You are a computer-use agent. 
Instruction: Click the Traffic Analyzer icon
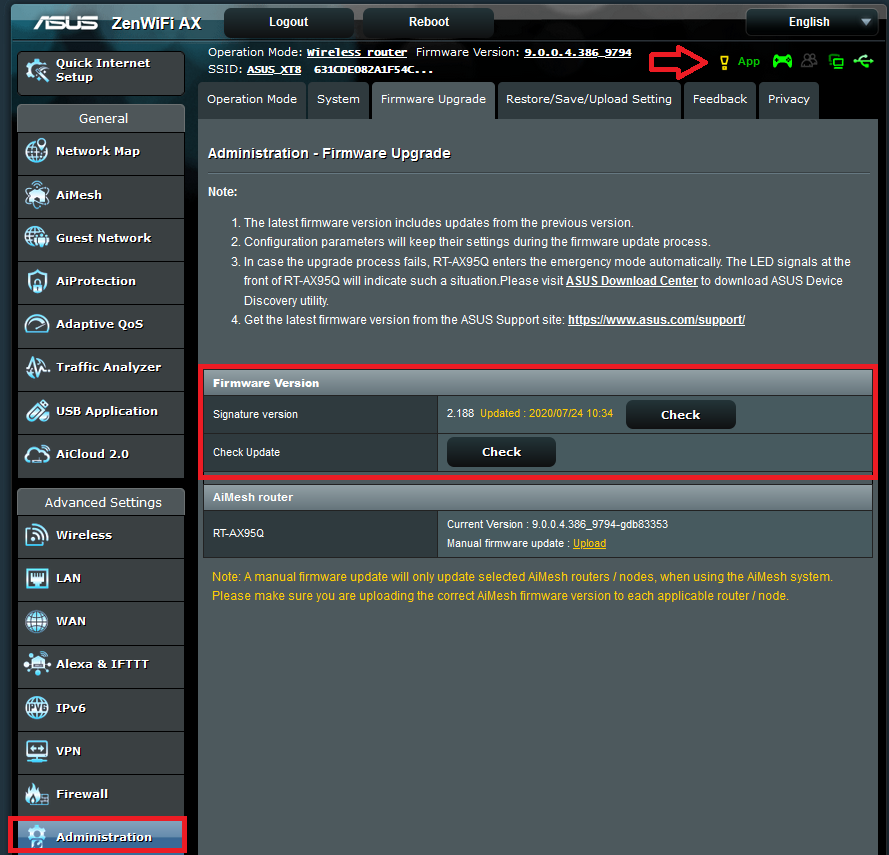[x=37, y=367]
